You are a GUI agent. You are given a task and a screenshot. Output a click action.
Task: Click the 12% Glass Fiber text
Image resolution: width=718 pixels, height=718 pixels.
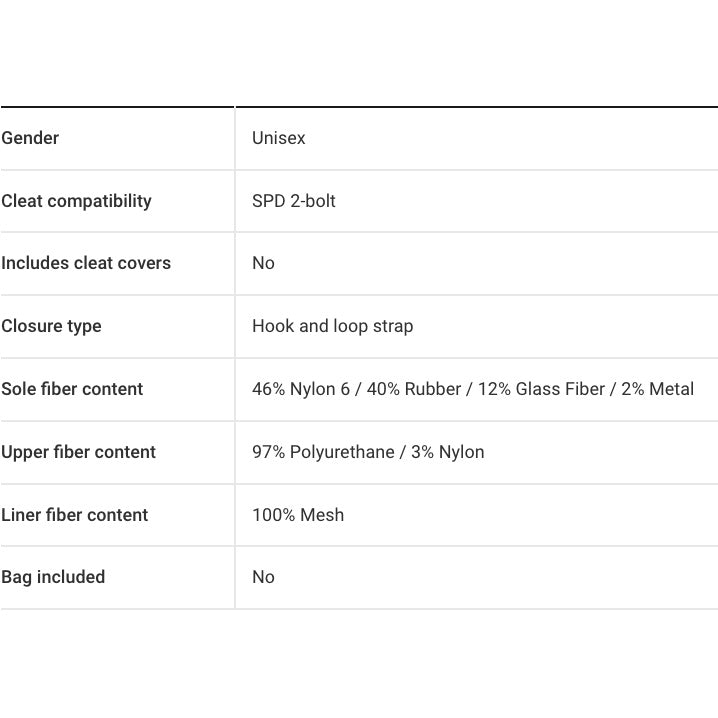pyautogui.click(x=541, y=389)
